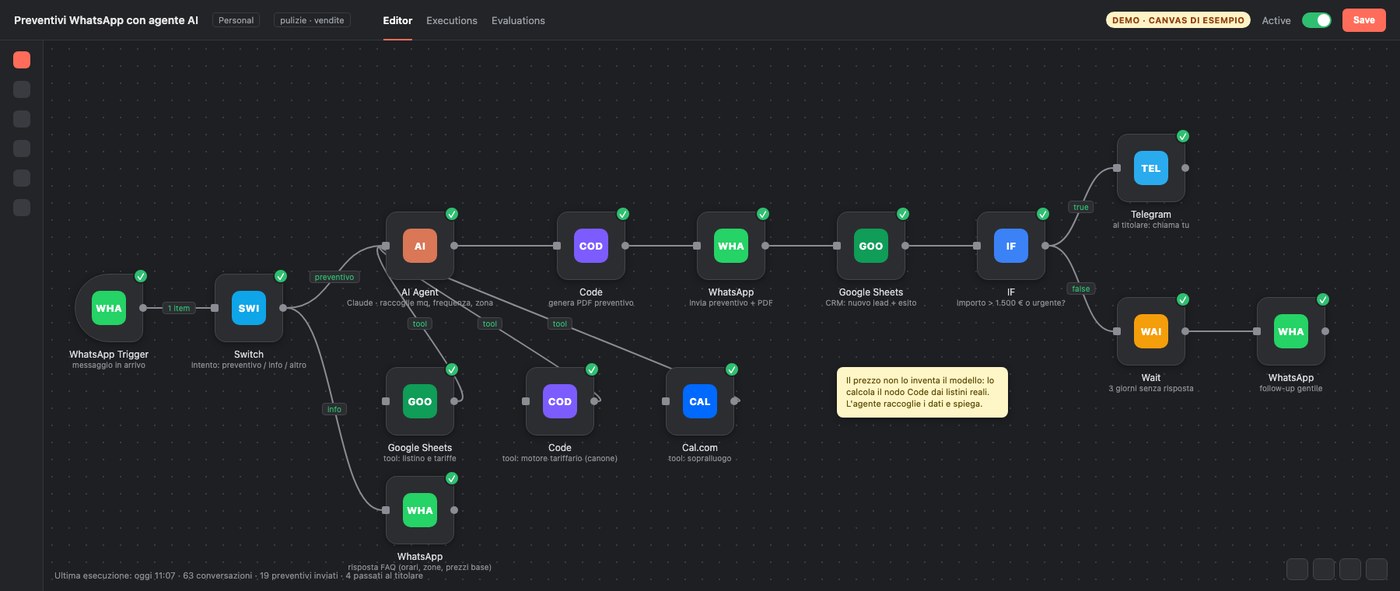Click the DEMO · CANVAS DI ESEMPIO badge

1178,20
